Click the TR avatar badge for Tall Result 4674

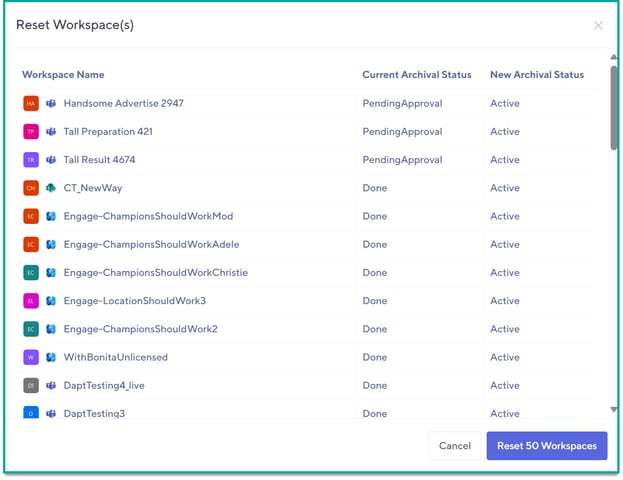(31, 160)
